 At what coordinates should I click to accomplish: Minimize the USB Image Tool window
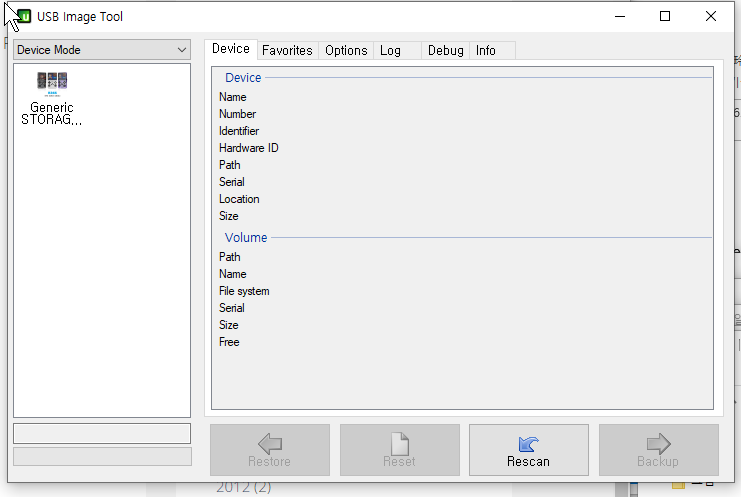point(620,17)
